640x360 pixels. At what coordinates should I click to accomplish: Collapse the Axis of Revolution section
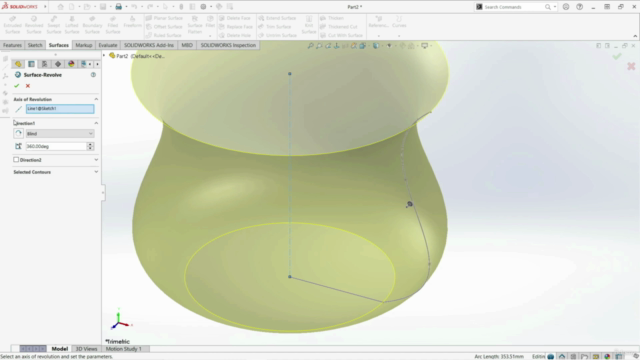coord(96,99)
